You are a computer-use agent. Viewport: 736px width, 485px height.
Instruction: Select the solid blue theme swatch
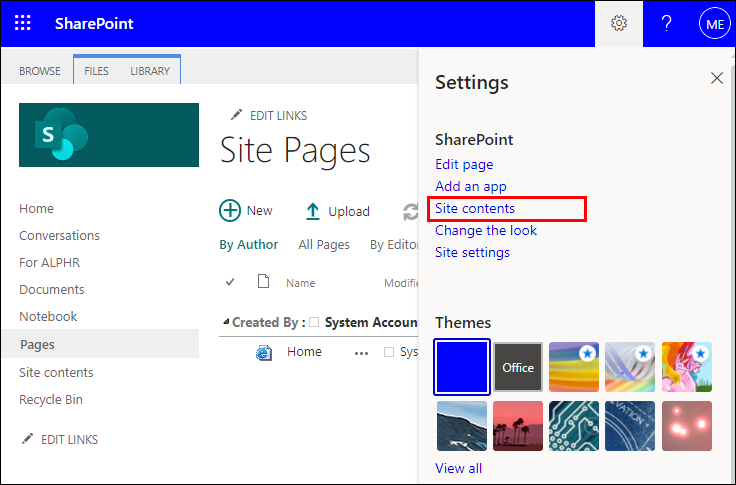[x=462, y=367]
